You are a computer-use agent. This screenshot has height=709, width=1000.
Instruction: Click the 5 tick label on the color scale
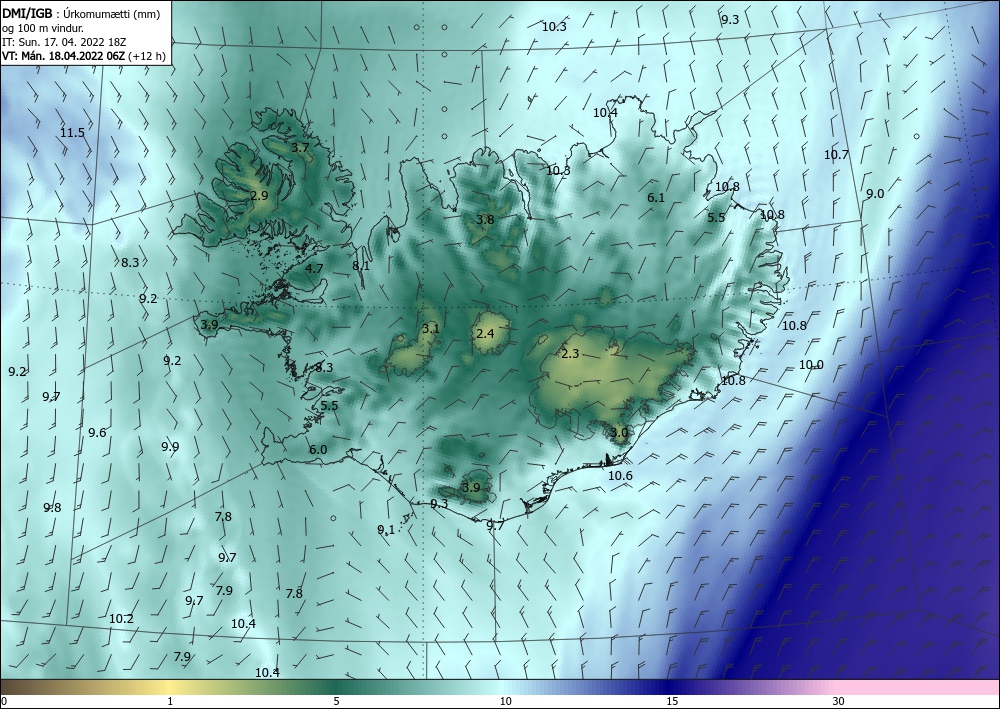(x=336, y=702)
